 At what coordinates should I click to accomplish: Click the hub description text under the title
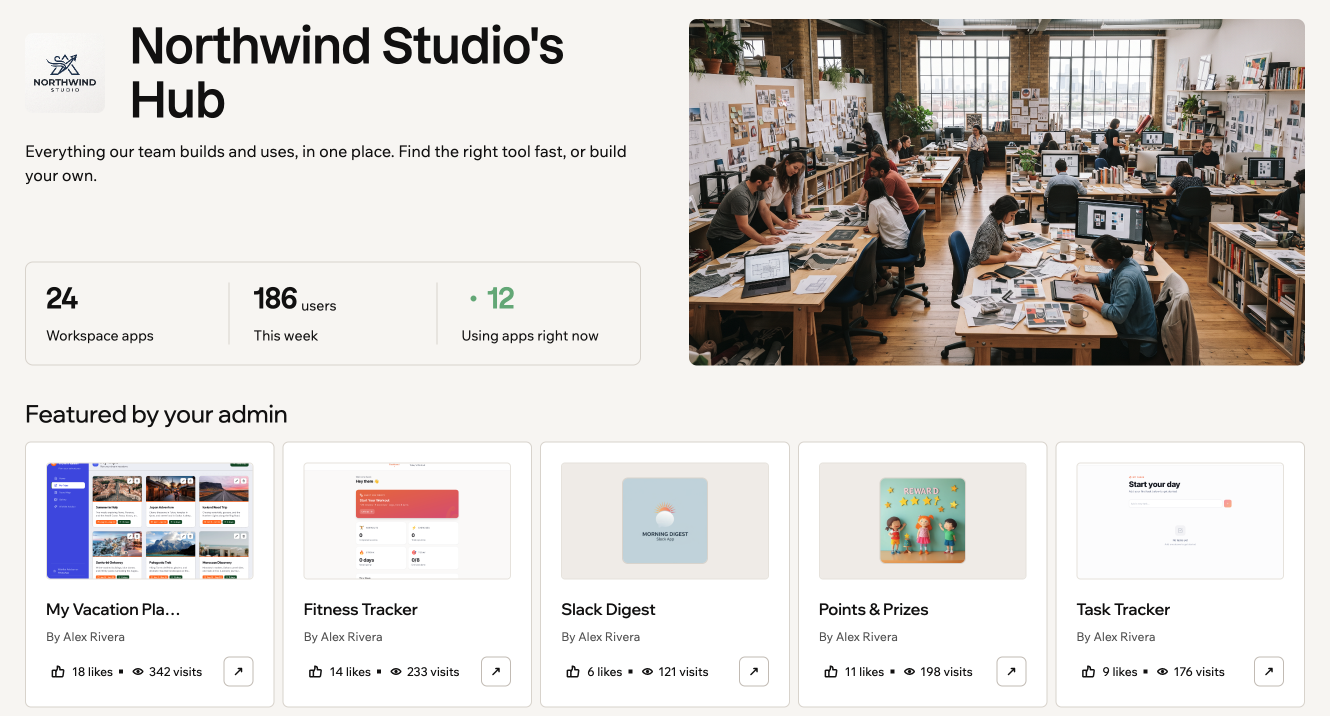pos(326,164)
